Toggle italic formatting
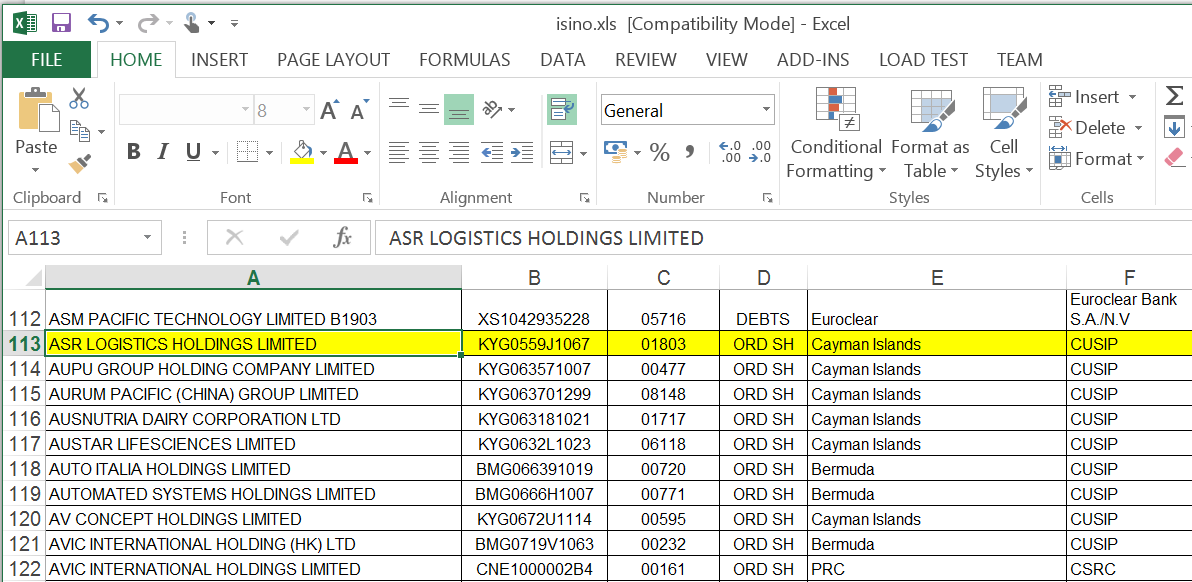This screenshot has width=1192, height=582. click(162, 152)
